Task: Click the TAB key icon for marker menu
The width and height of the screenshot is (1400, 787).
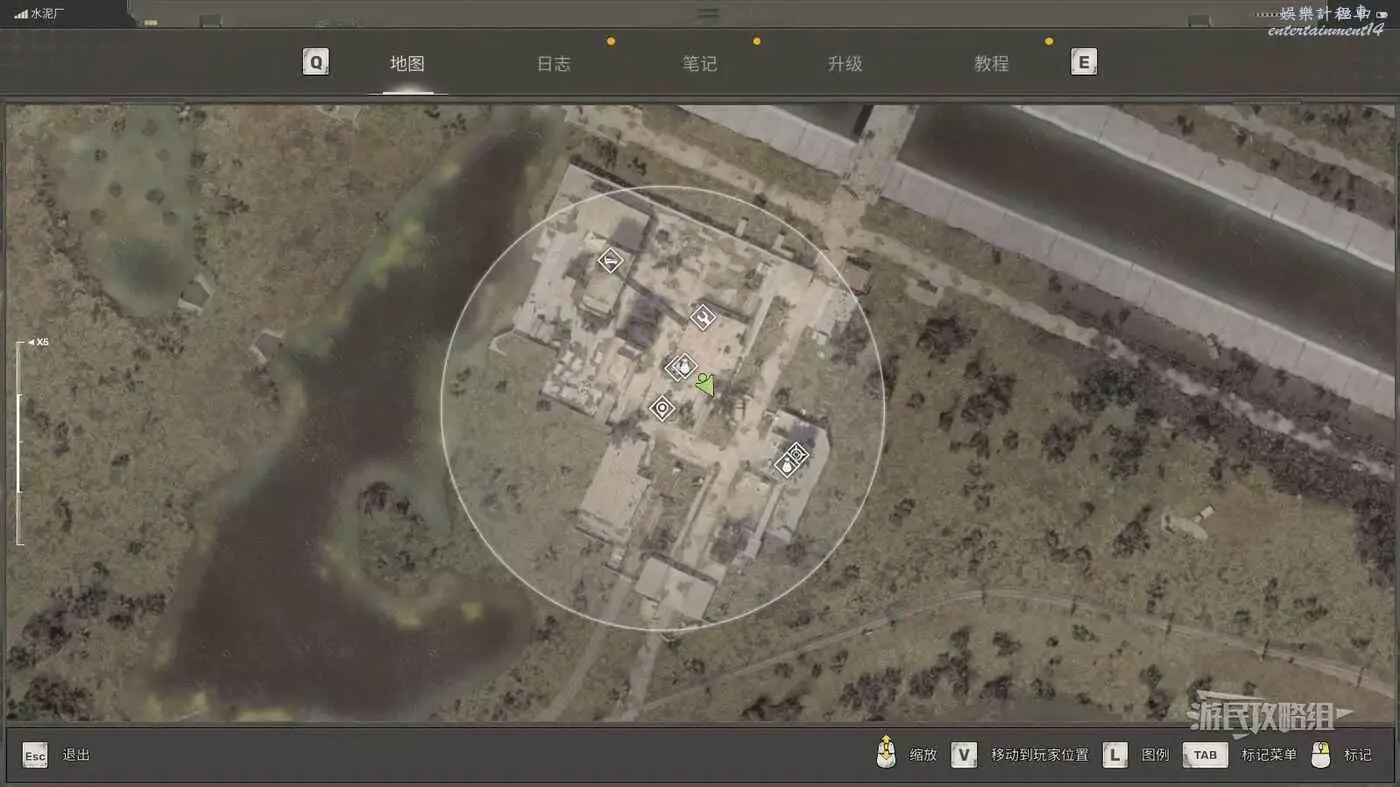Action: click(1205, 755)
